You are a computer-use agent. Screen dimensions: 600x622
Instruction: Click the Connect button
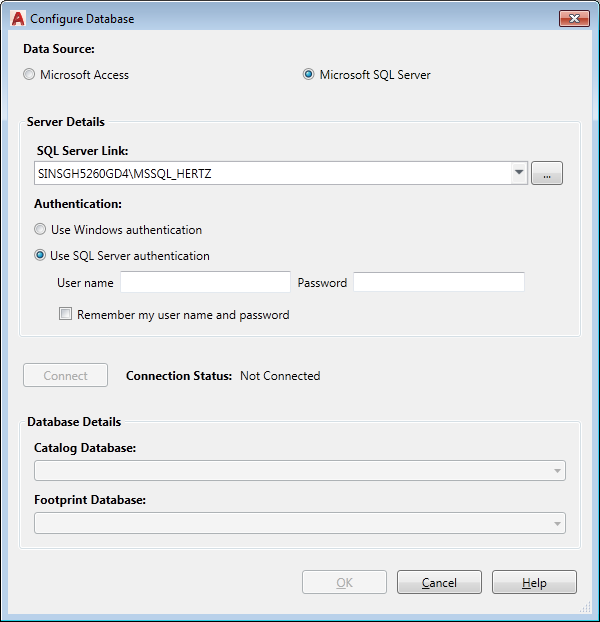coord(65,375)
